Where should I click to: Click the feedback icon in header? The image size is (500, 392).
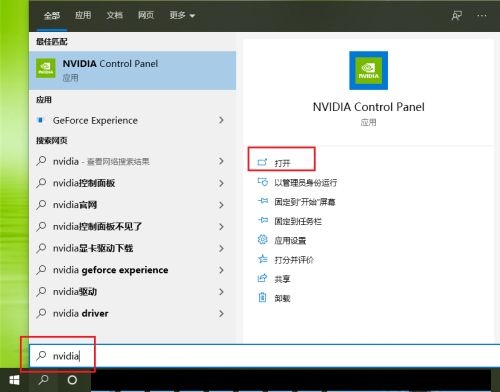pos(456,15)
